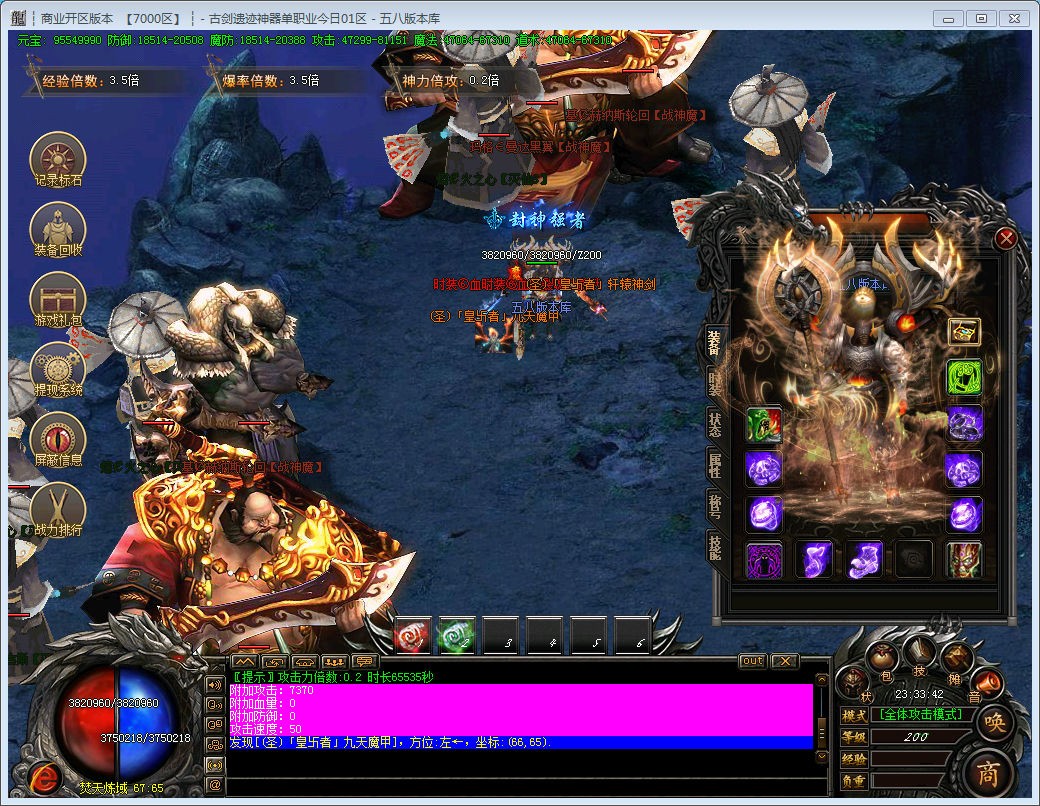Open the speech bubble chat tab
The height and width of the screenshot is (806, 1040).
[x=364, y=661]
